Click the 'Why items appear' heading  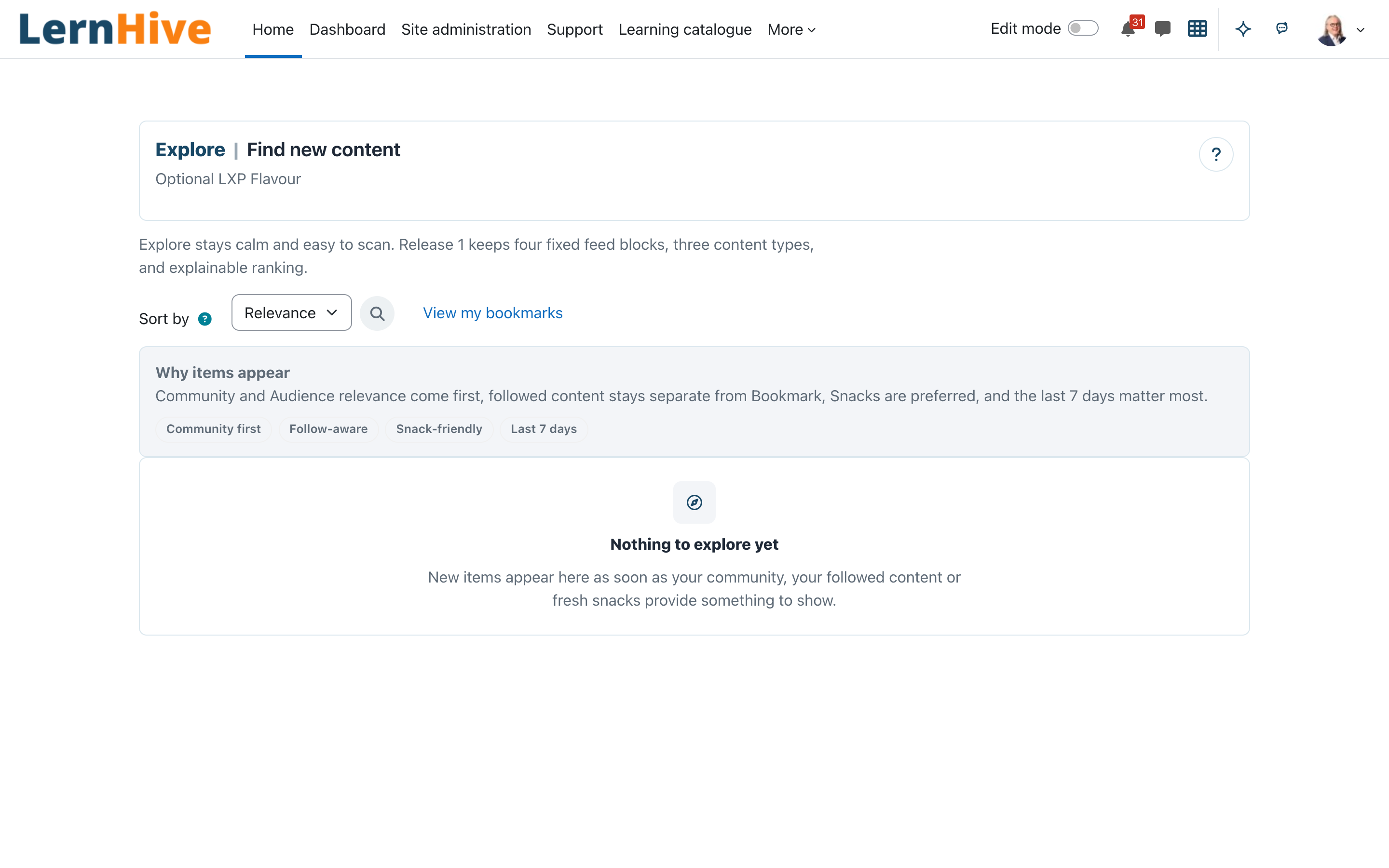click(x=223, y=373)
